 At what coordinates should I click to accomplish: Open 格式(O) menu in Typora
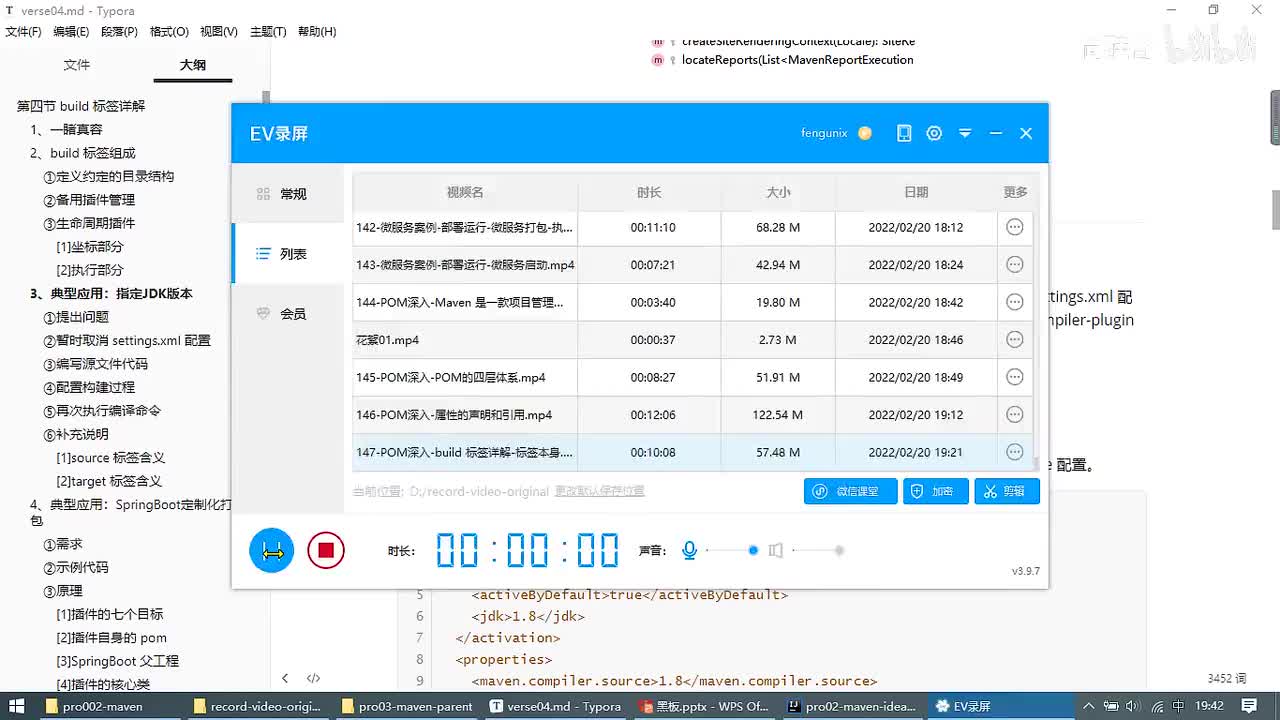169,32
